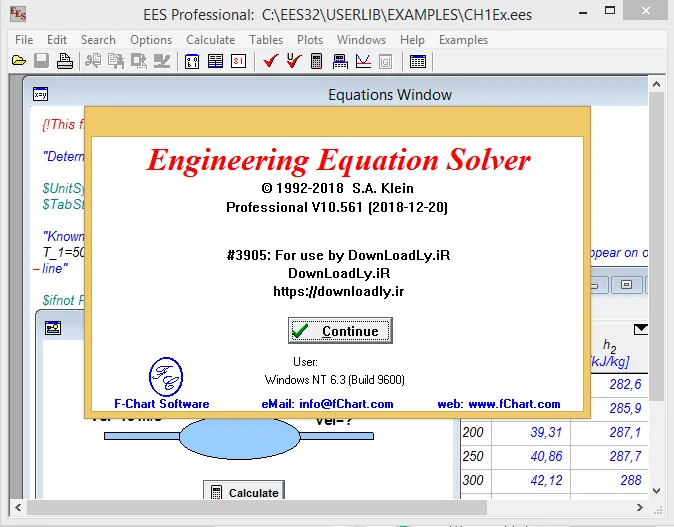The image size is (674, 527).
Task: Click the Save disk icon in toolbar
Action: [42, 61]
